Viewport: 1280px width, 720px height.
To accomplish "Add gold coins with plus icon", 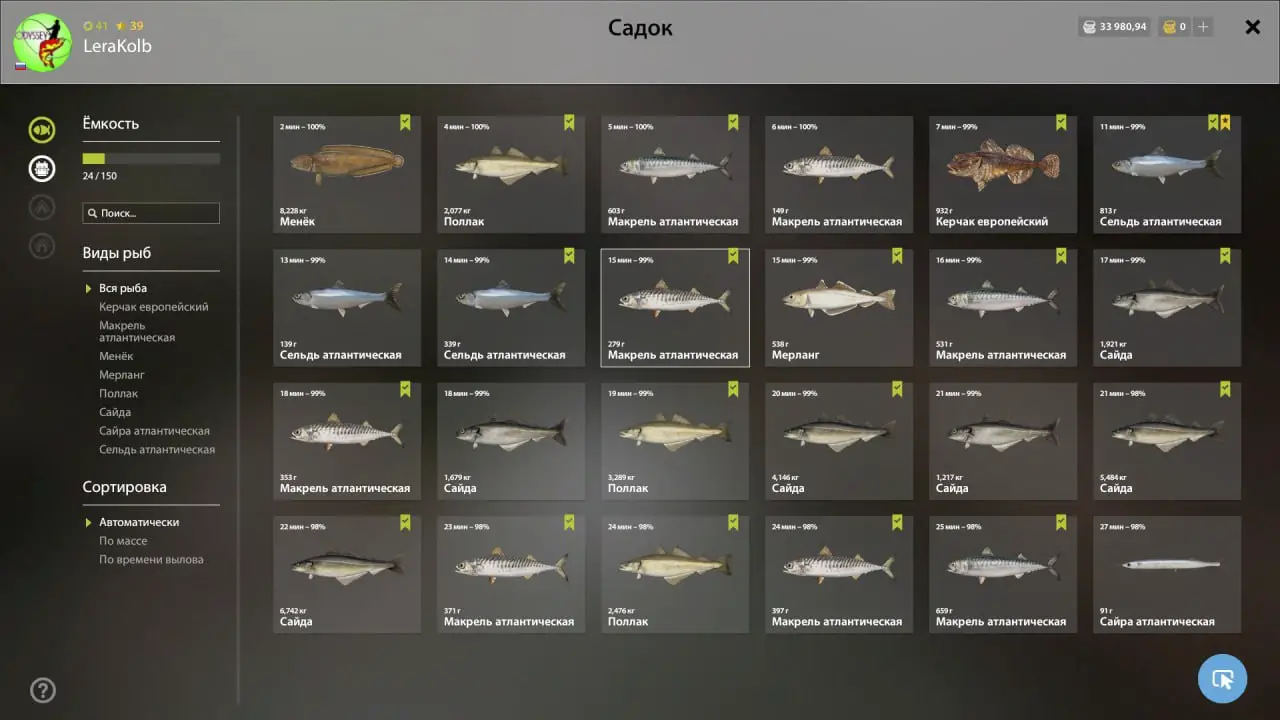I will pos(1203,27).
